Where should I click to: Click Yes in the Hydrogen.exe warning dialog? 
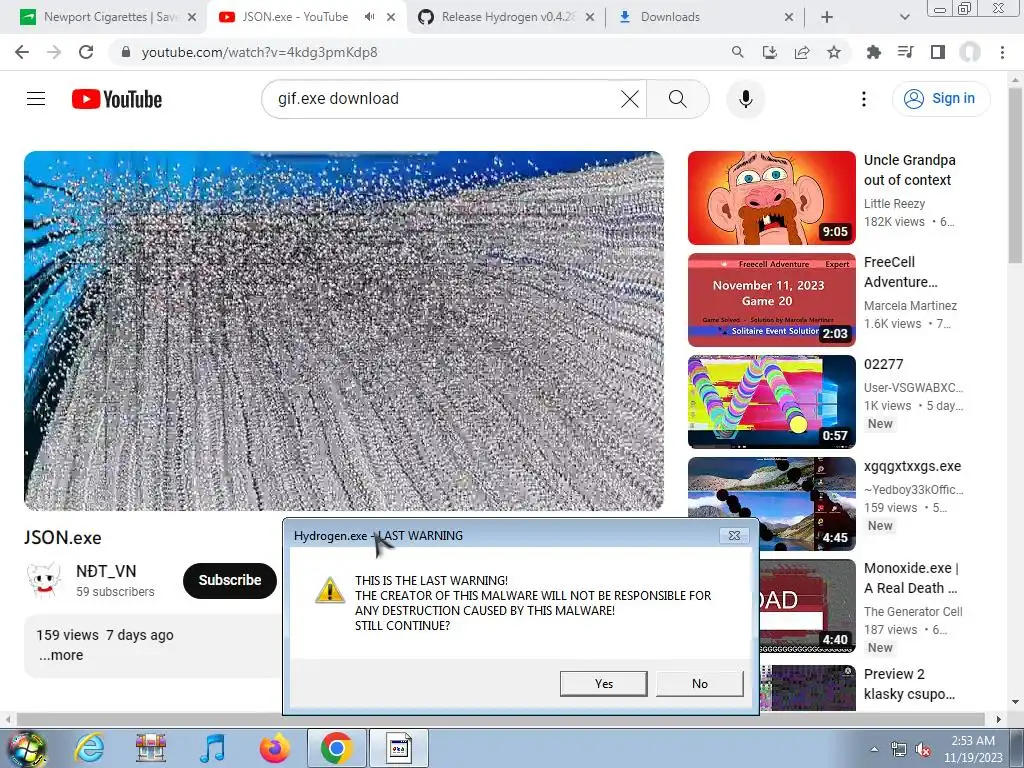[x=603, y=683]
